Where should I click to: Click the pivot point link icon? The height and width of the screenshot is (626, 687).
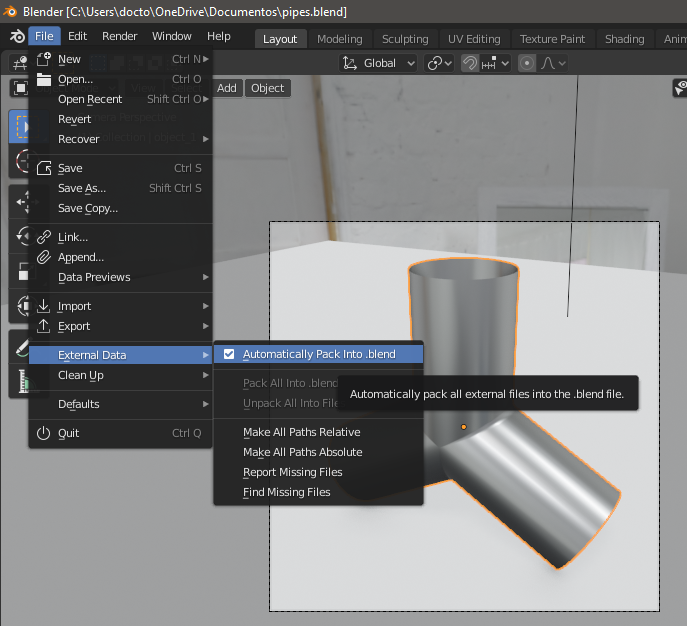(x=435, y=63)
